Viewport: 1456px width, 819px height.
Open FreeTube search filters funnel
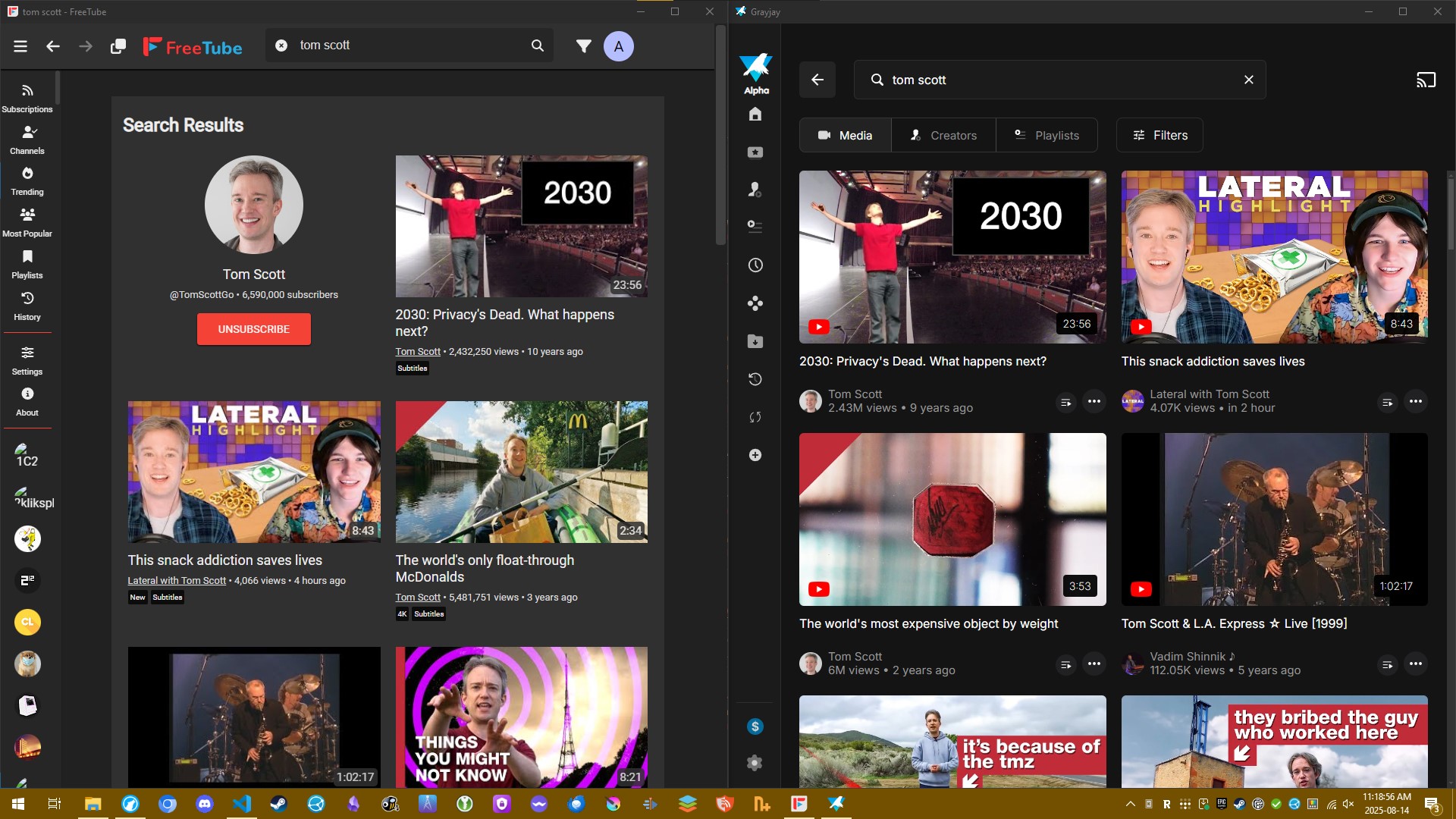pyautogui.click(x=583, y=46)
